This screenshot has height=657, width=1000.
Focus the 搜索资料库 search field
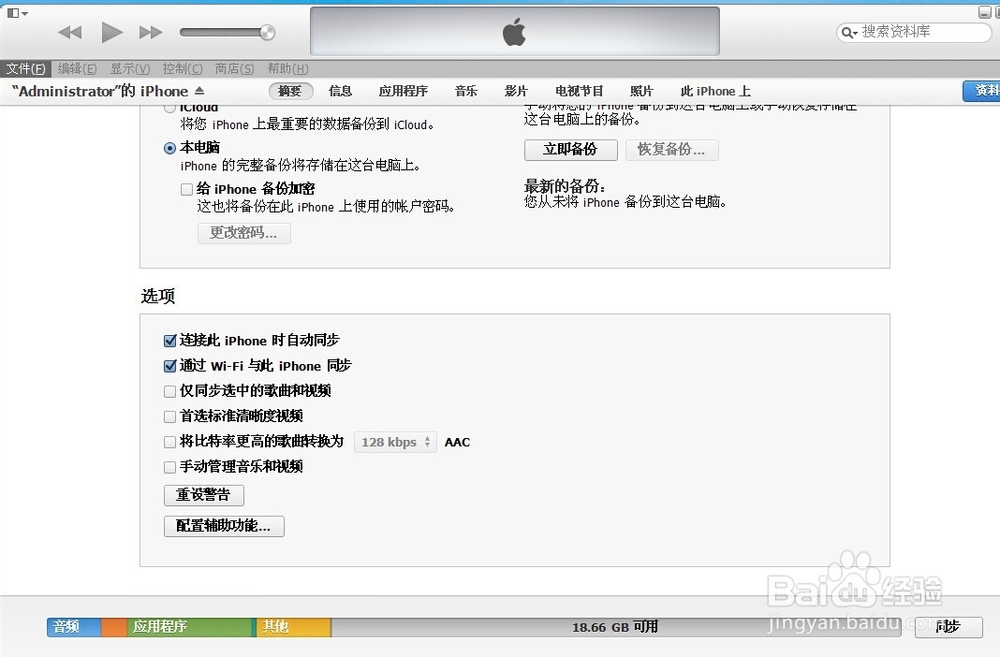[x=913, y=32]
